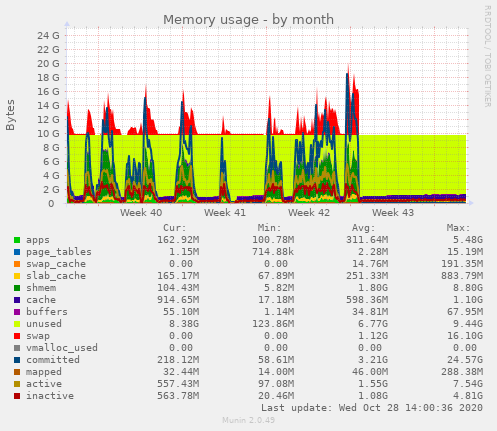Screen dimensions: 497x431
Task: Click the Week 40 axis label
Action: coord(141,213)
